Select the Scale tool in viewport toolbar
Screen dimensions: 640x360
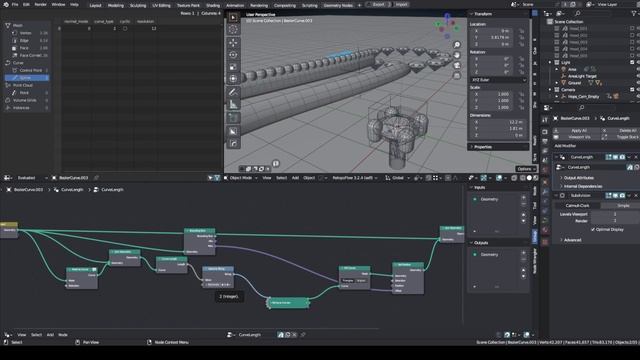[x=233, y=67]
